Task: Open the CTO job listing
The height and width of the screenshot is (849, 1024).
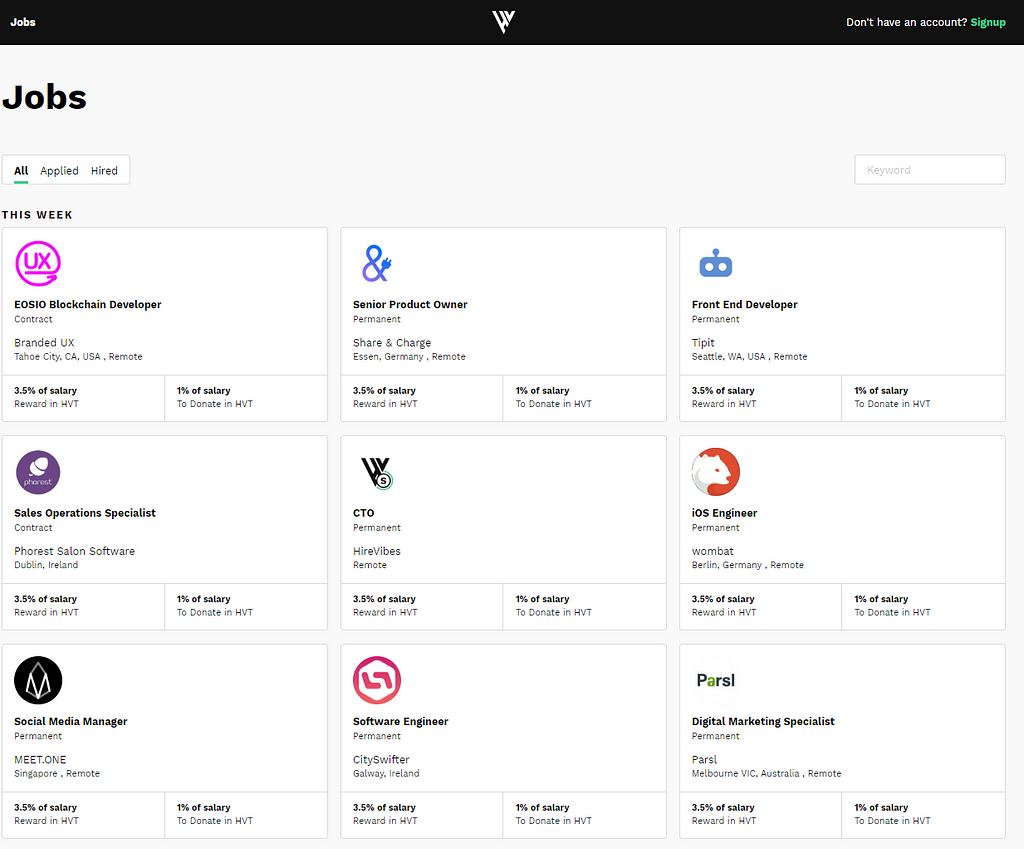Action: pyautogui.click(x=364, y=513)
